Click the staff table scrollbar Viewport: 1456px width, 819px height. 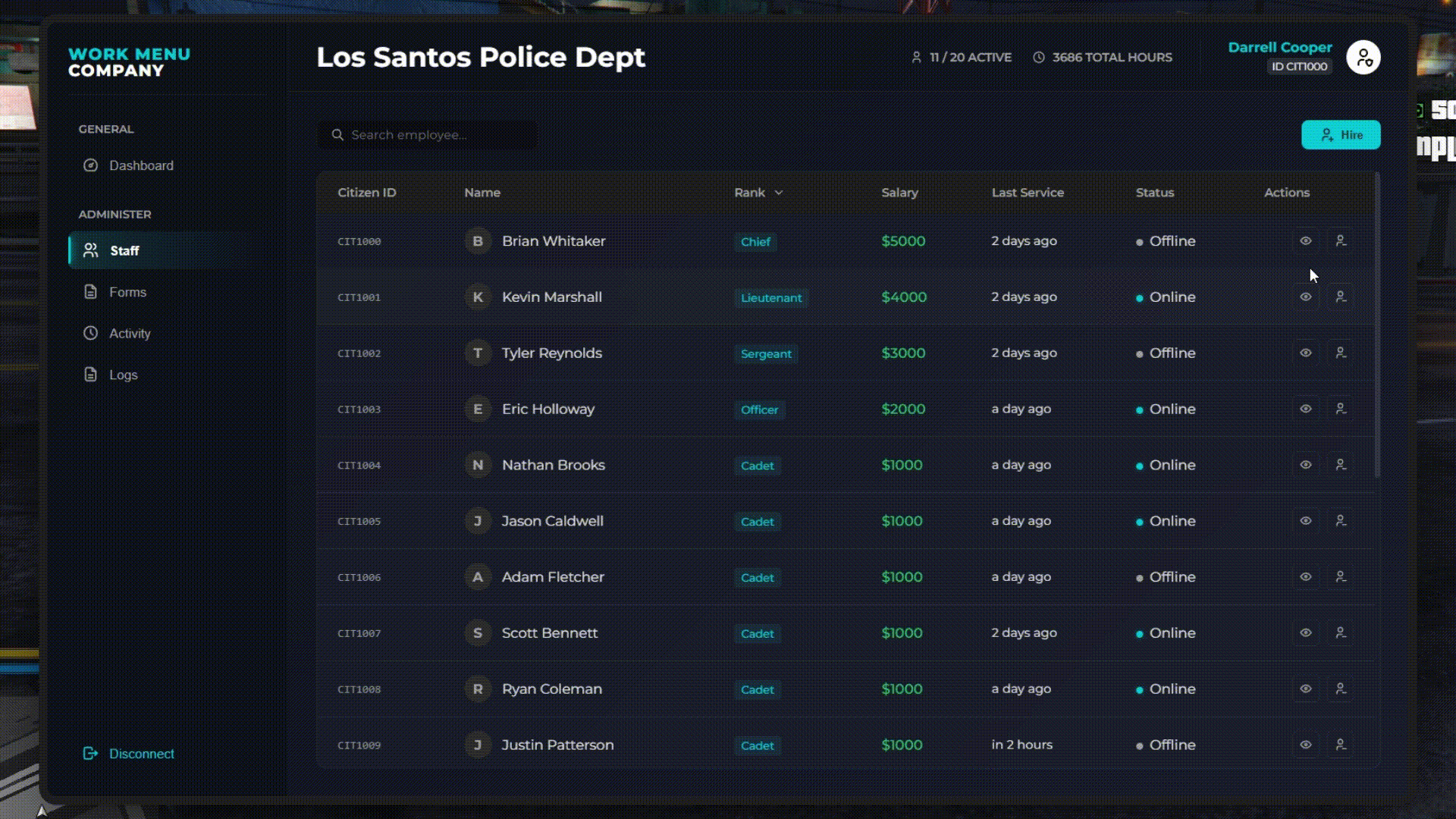coord(1376,326)
